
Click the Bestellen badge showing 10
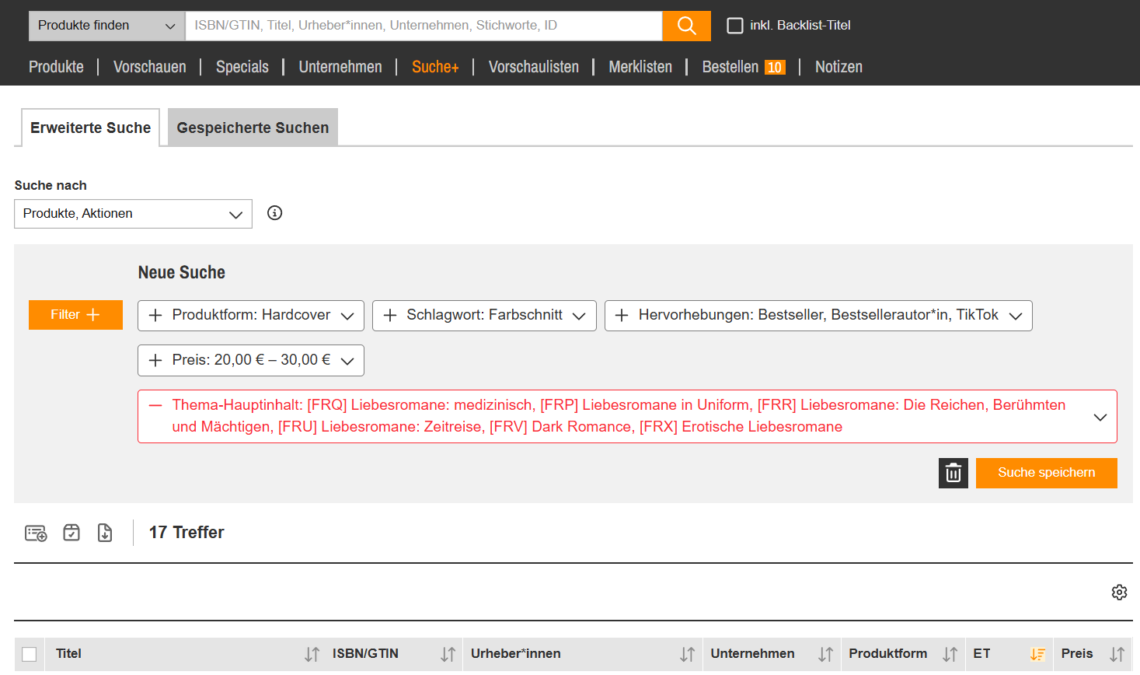[x=775, y=68]
